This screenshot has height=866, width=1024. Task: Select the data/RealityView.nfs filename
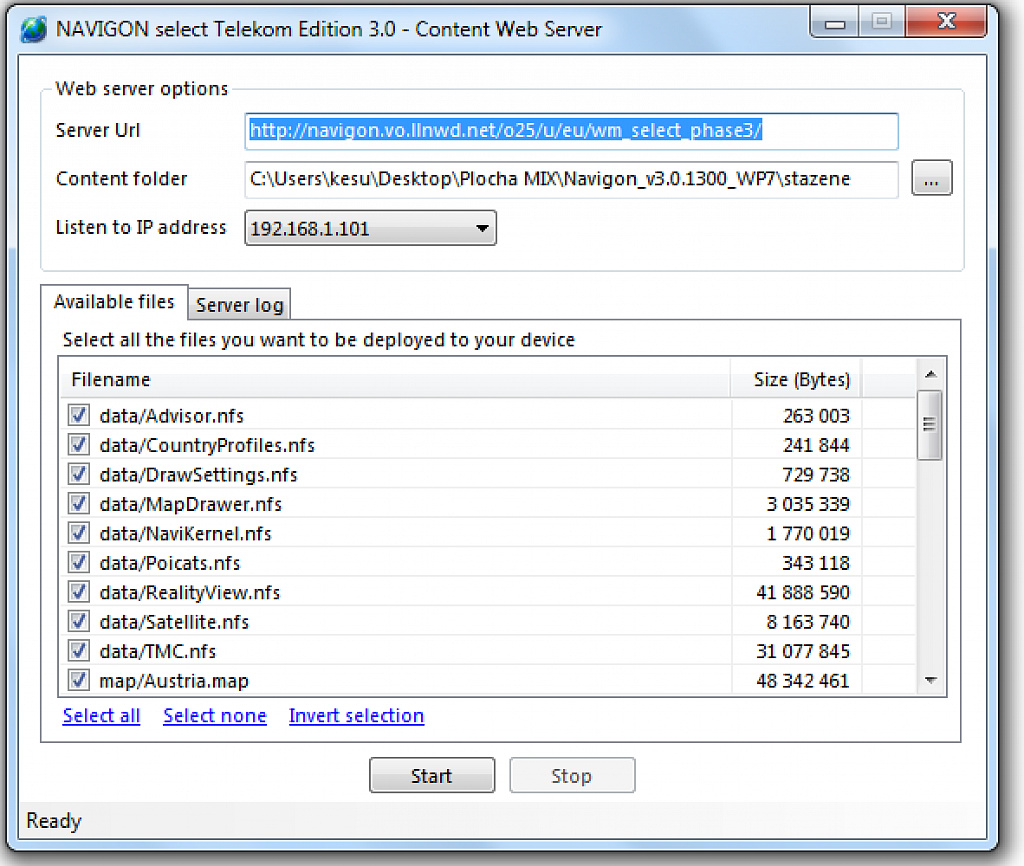(x=189, y=592)
